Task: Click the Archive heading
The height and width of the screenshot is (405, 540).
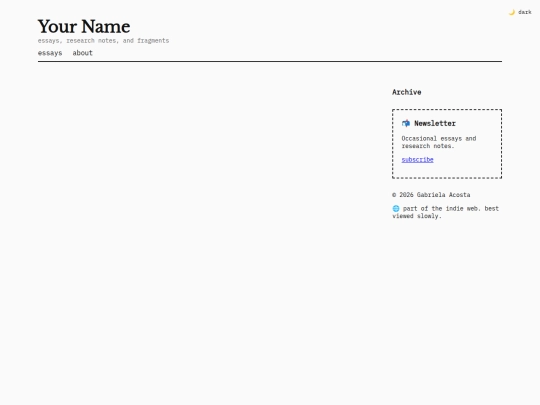Action: click(x=407, y=92)
